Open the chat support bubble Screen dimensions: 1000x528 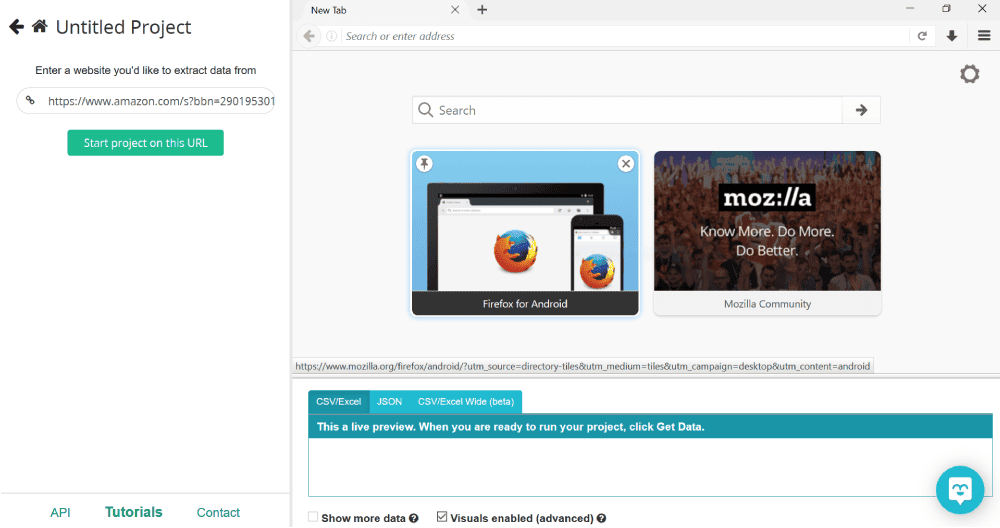(x=960, y=490)
